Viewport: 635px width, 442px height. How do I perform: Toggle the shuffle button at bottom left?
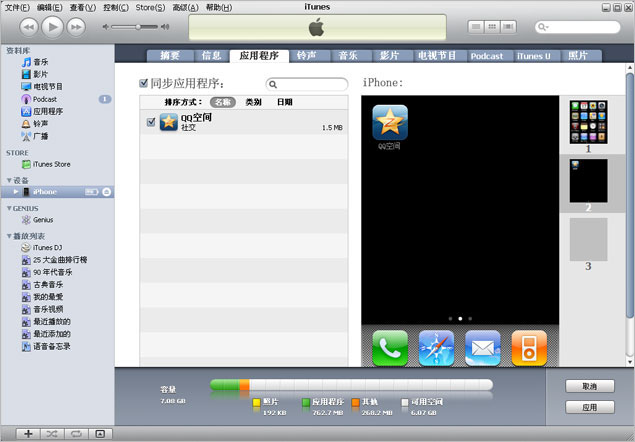tap(52, 433)
